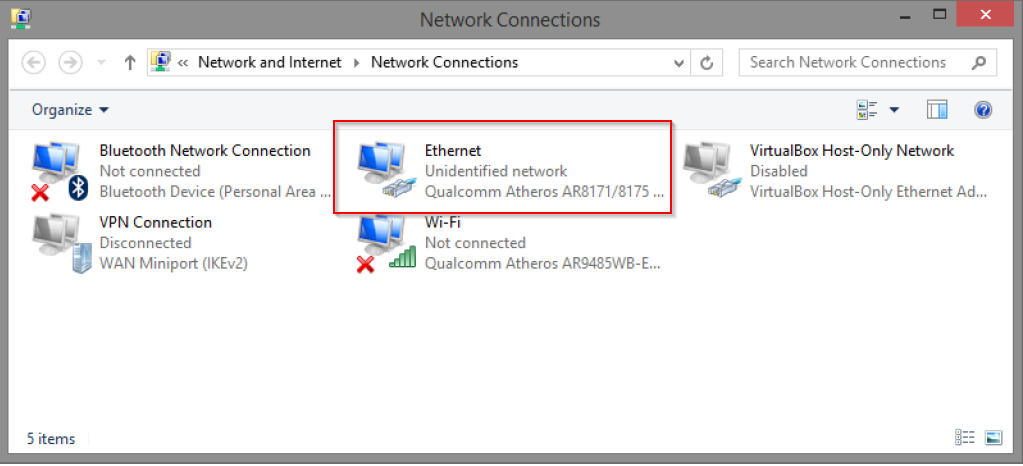Open the Organize dropdown menu
1023x466 pixels.
pyautogui.click(x=70, y=110)
